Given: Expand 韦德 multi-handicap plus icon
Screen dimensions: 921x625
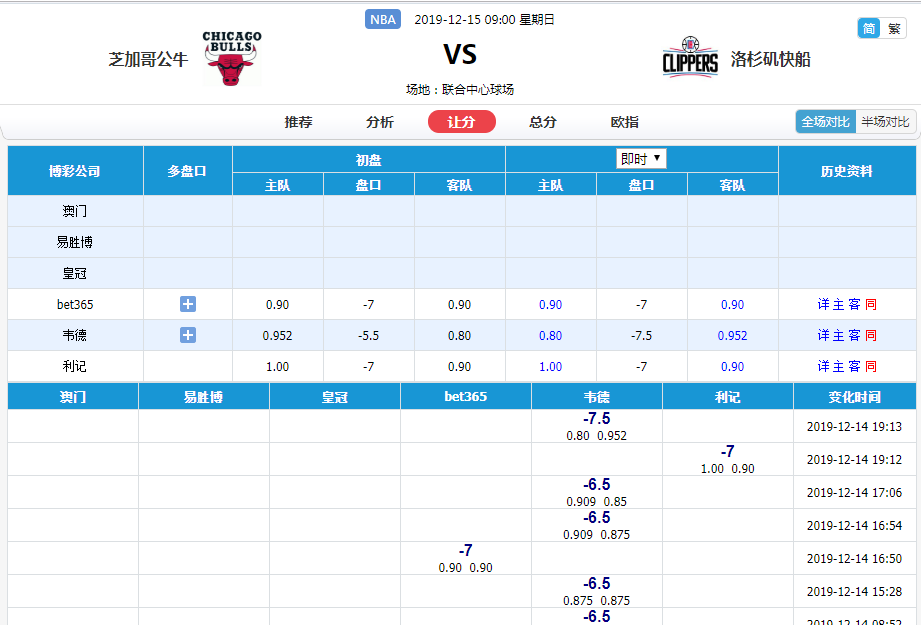Looking at the screenshot, I should click(x=188, y=335).
